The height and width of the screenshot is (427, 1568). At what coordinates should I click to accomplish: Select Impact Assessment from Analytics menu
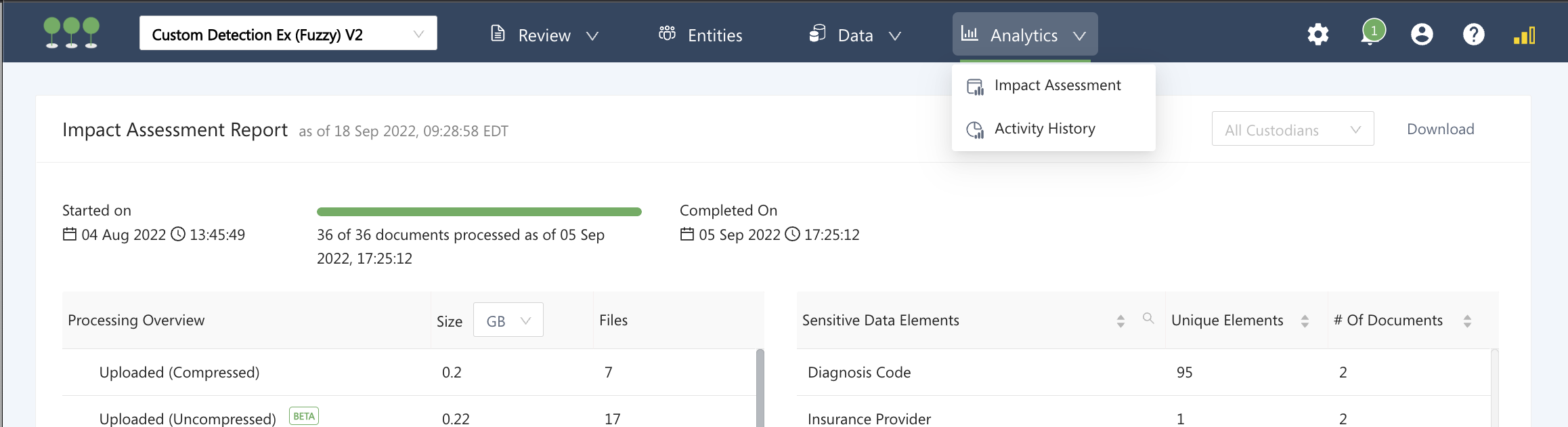click(1057, 85)
